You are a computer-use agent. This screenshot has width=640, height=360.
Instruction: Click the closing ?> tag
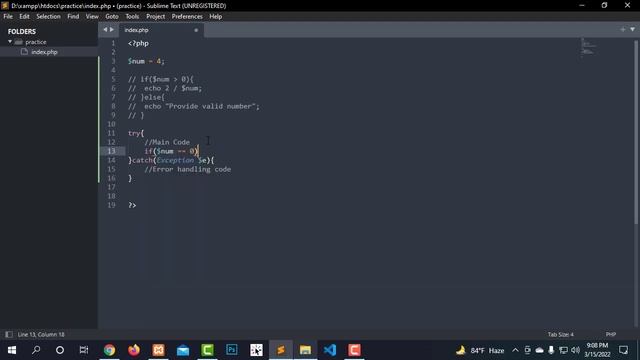tap(132, 205)
